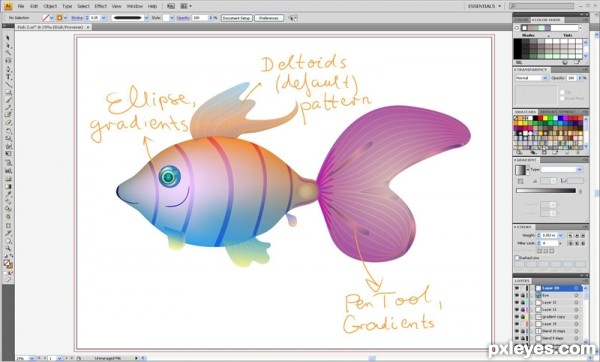Unlock the Eye layer lock icon
The height and width of the screenshot is (362, 600).
[x=523, y=295]
